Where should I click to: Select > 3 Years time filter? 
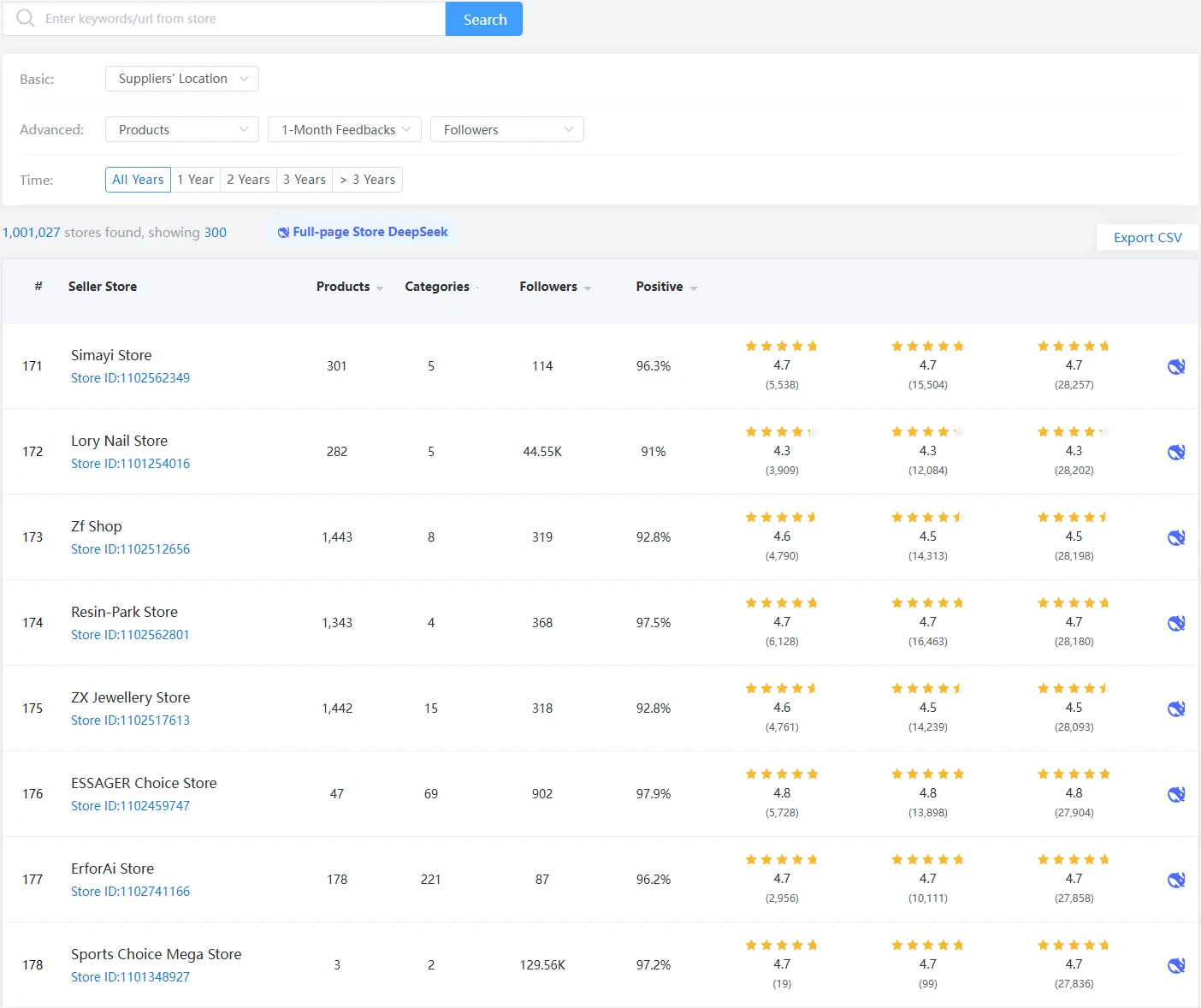[x=368, y=180]
